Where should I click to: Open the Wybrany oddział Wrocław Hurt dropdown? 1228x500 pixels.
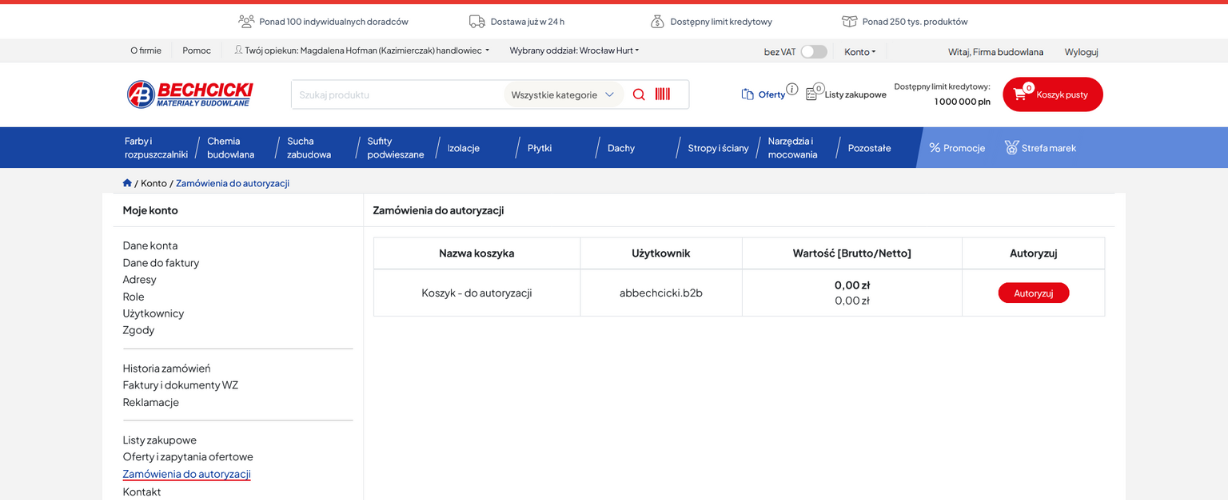574,50
